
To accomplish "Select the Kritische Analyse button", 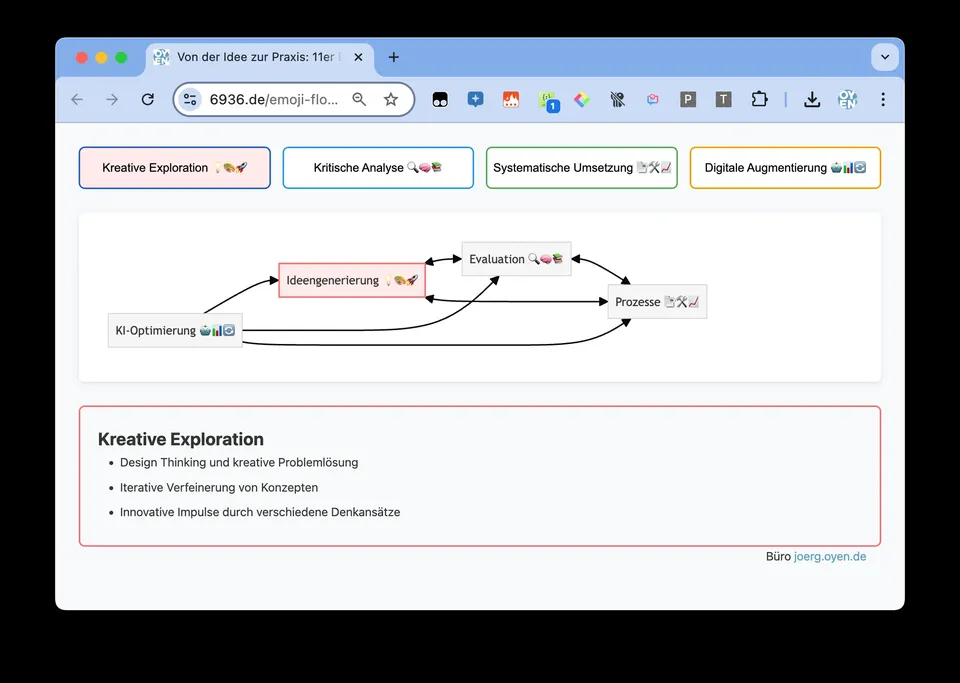I will click(378, 168).
